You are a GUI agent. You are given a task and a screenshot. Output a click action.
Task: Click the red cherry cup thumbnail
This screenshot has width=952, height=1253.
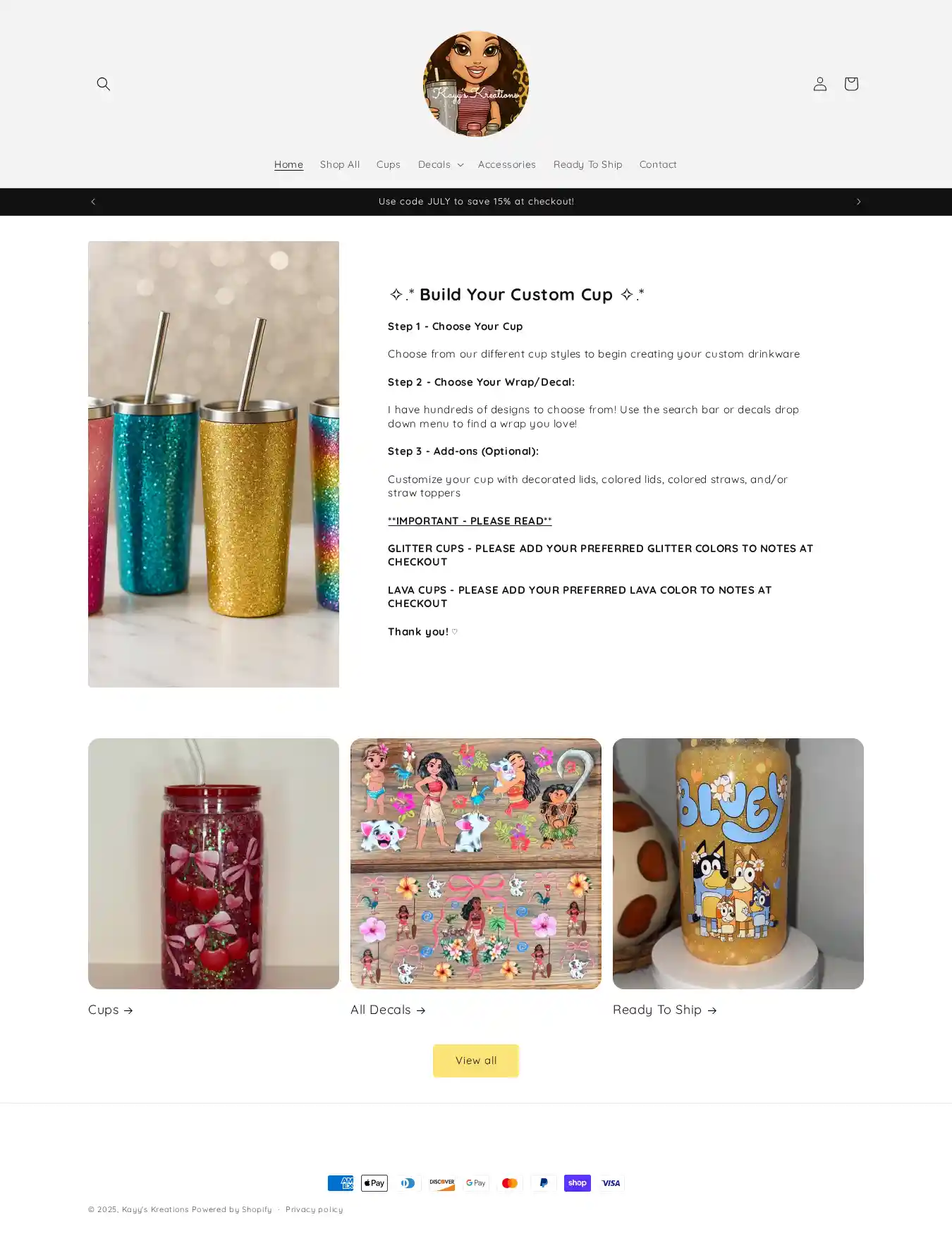[214, 863]
